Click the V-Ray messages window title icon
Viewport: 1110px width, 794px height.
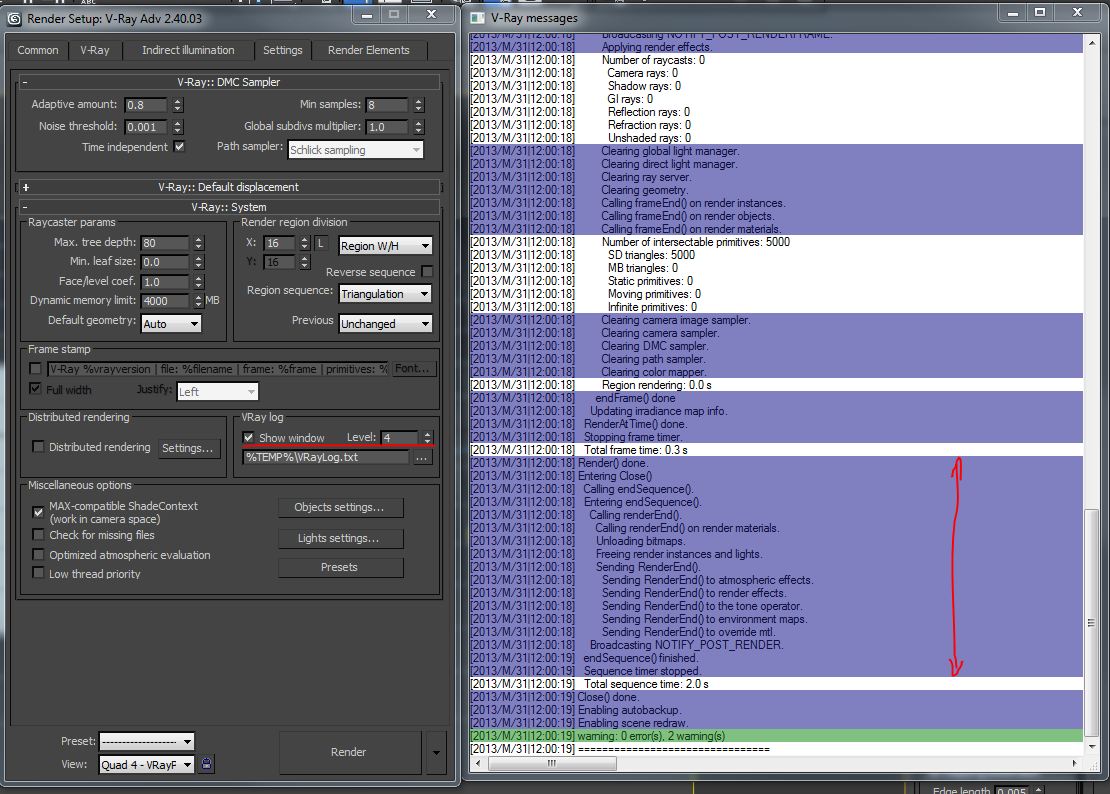coord(478,18)
